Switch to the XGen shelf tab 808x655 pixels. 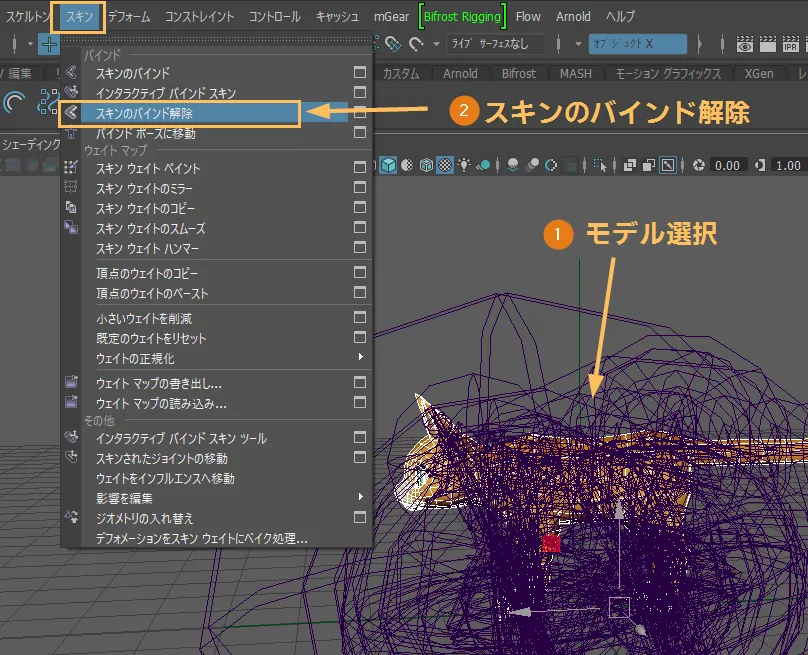pyautogui.click(x=759, y=74)
